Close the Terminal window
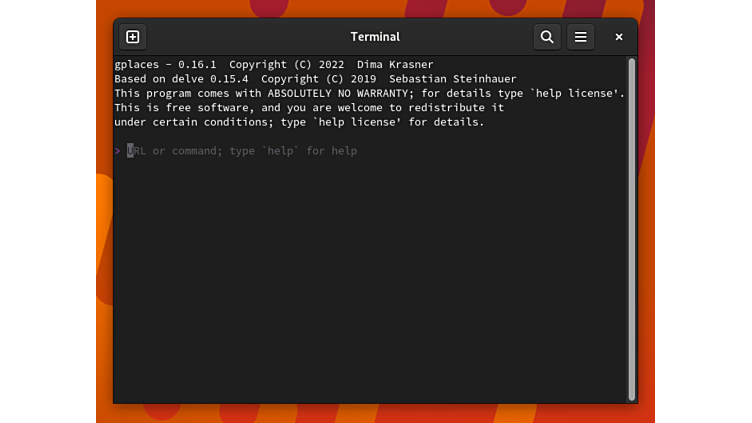The width and height of the screenshot is (752, 423). point(619,37)
